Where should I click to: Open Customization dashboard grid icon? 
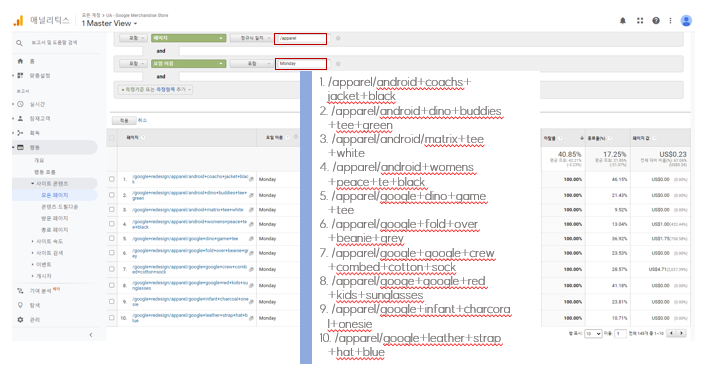coord(20,75)
